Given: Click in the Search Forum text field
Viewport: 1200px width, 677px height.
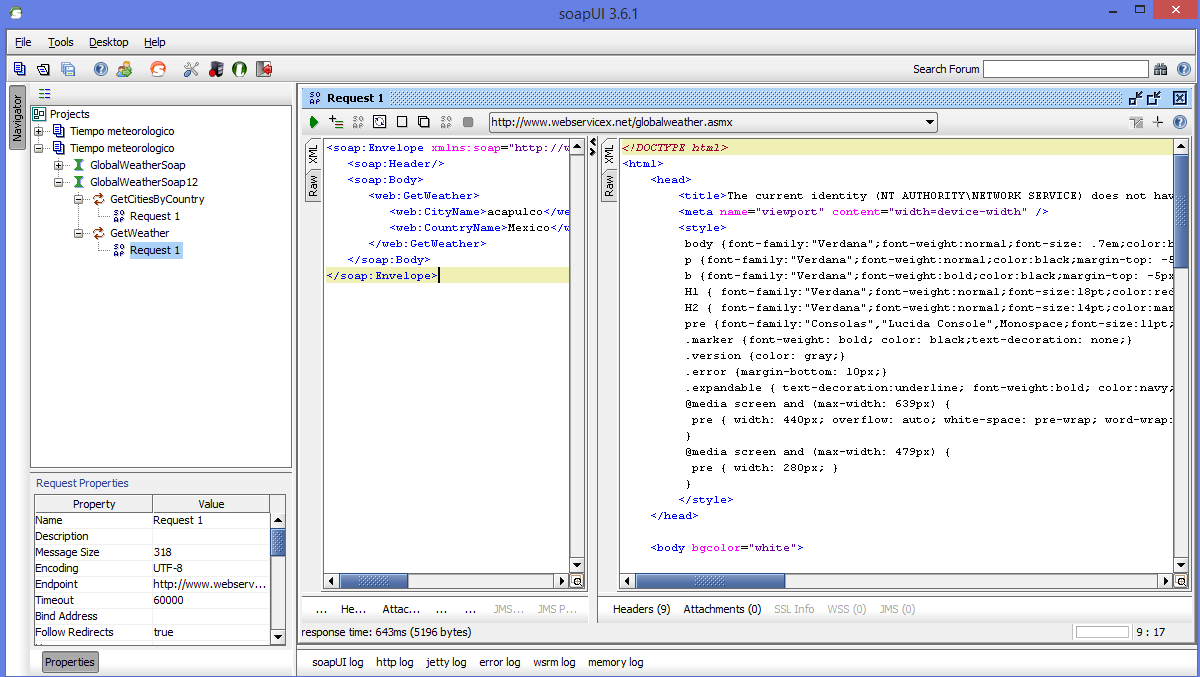Looking at the screenshot, I should [x=1065, y=69].
